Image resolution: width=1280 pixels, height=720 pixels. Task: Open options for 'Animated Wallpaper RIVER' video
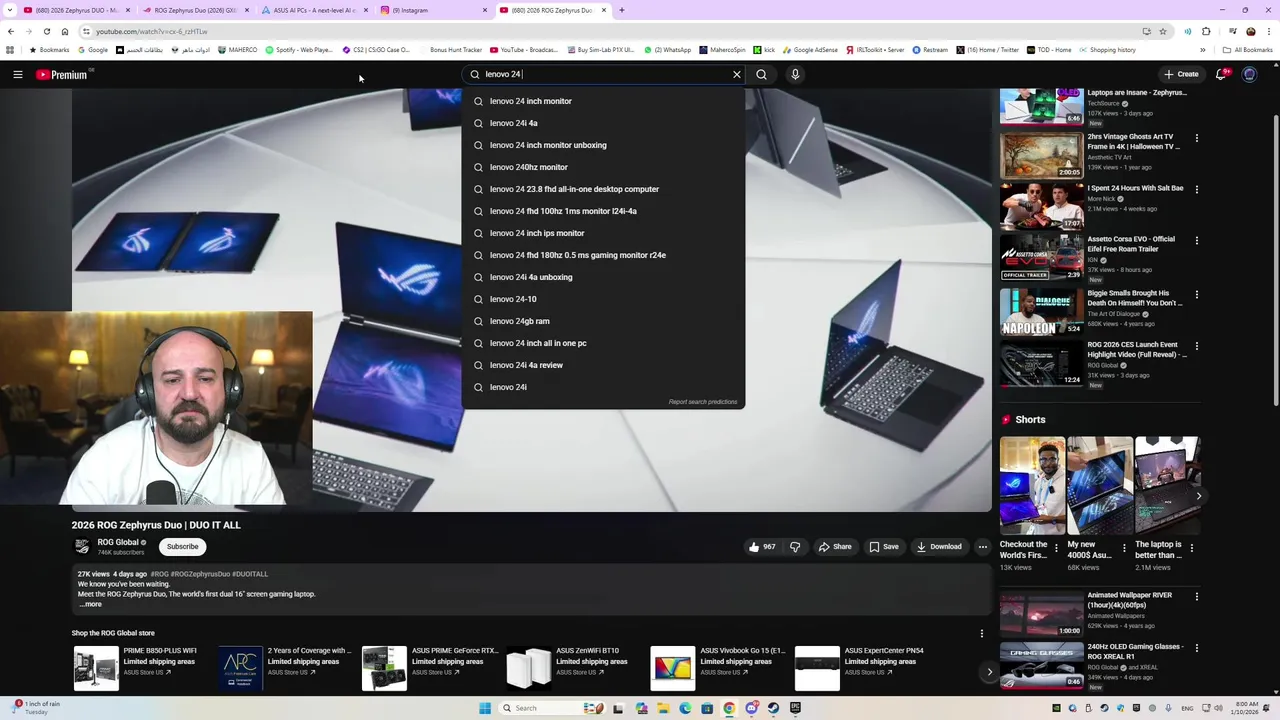(1196, 597)
